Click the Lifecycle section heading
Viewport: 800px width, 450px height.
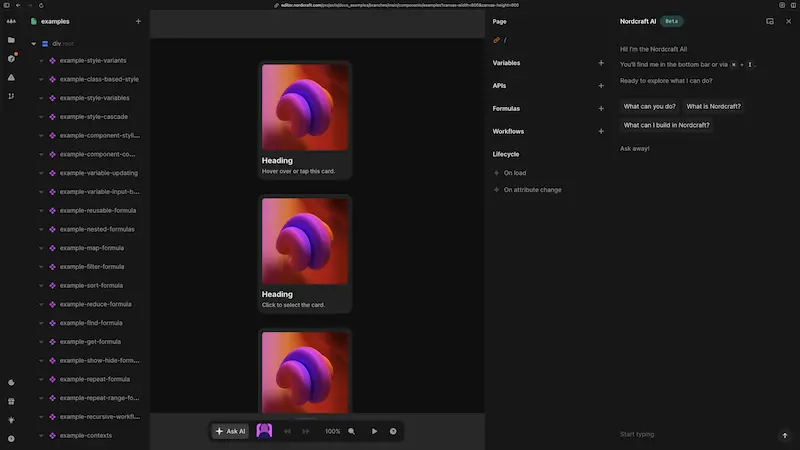click(x=506, y=154)
